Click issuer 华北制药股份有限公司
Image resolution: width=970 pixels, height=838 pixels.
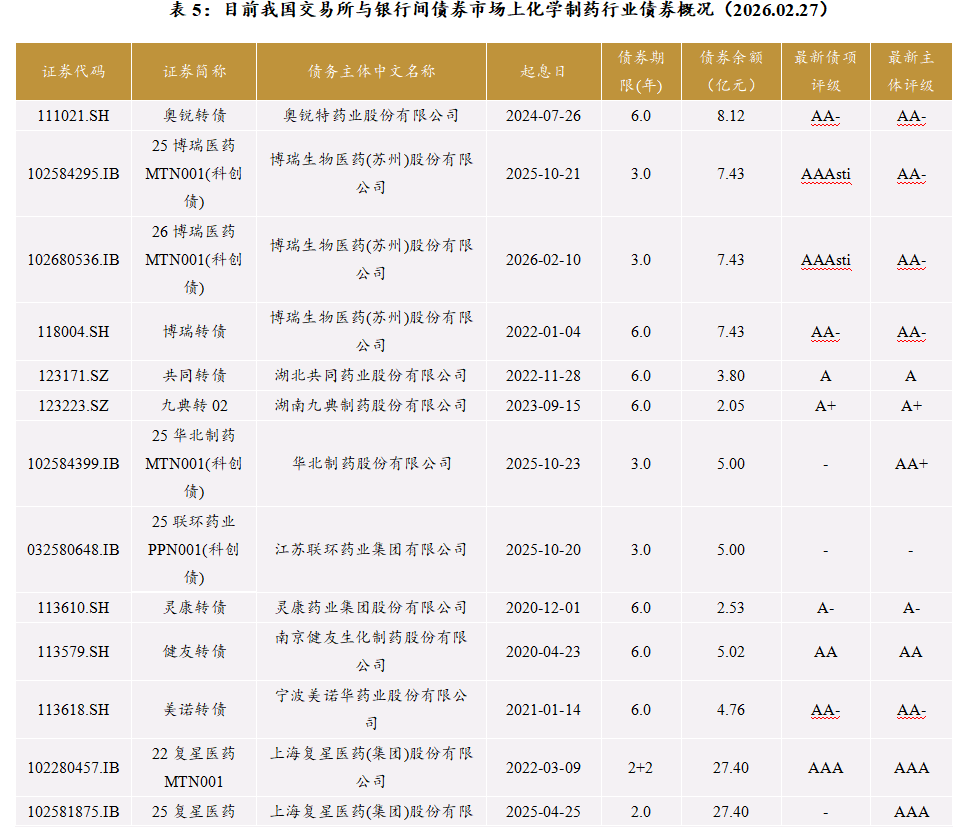coord(372,464)
